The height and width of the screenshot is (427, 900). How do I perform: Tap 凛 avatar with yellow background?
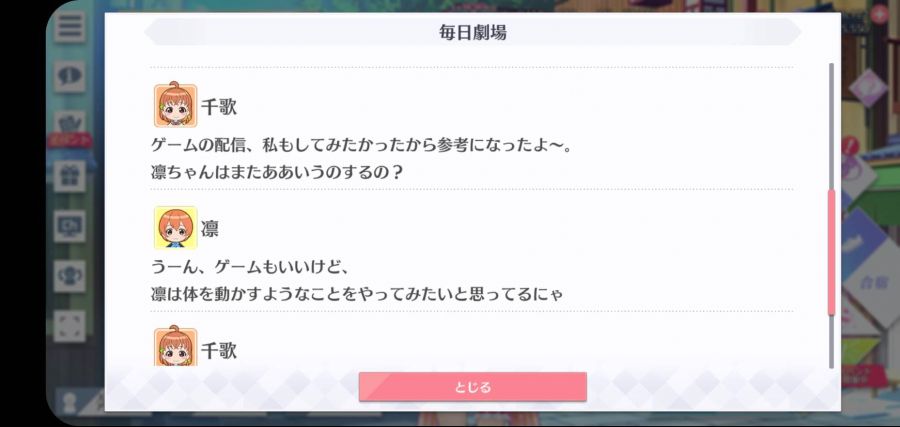point(176,228)
